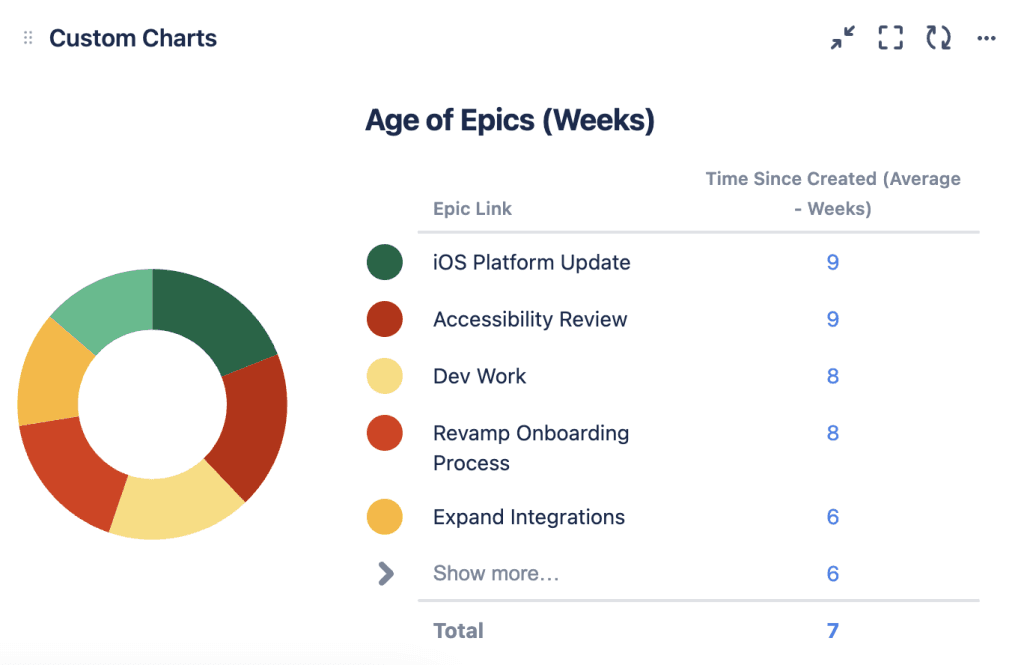Toggle the iOS Platform Update legend dot
This screenshot has width=1024, height=665.
385,263
